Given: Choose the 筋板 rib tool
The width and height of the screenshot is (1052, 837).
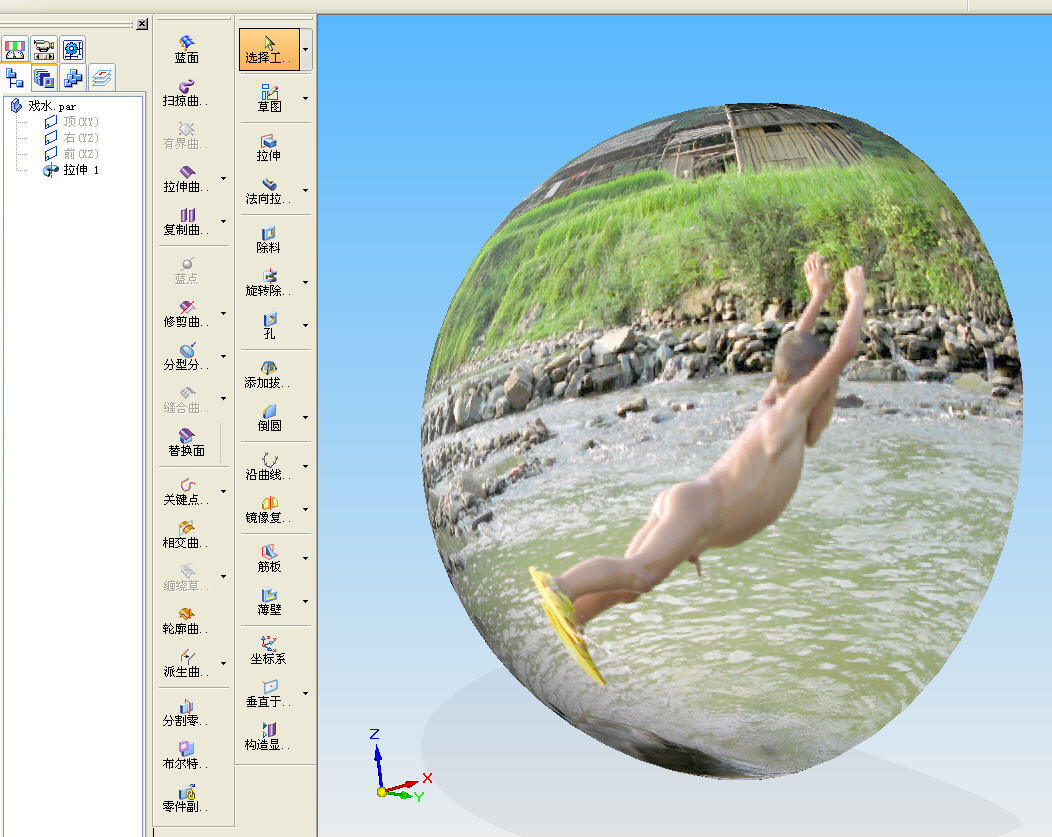Looking at the screenshot, I should pyautogui.click(x=269, y=559).
